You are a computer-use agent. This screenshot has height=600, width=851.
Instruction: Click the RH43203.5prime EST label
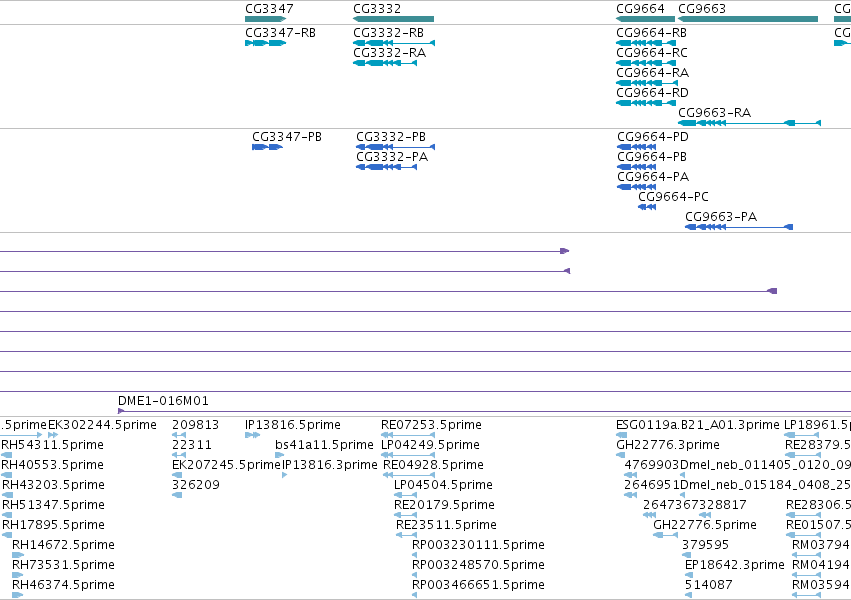53,485
